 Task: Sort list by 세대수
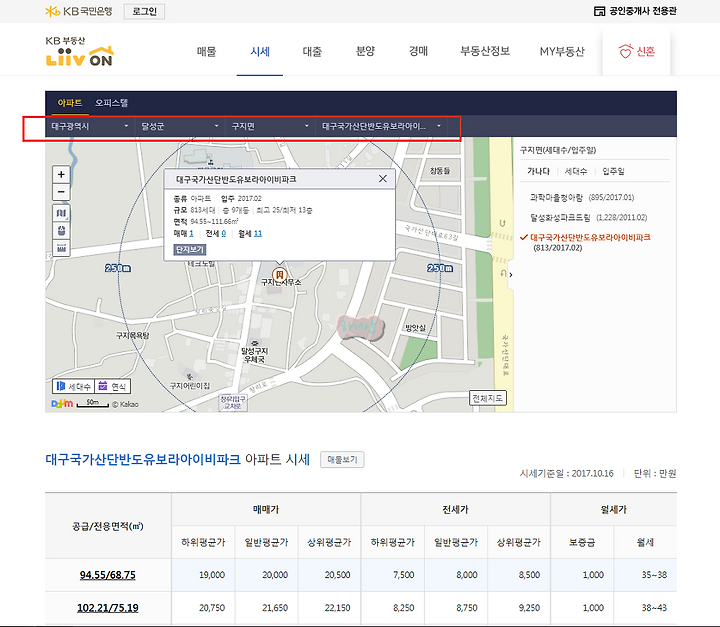tap(576, 171)
